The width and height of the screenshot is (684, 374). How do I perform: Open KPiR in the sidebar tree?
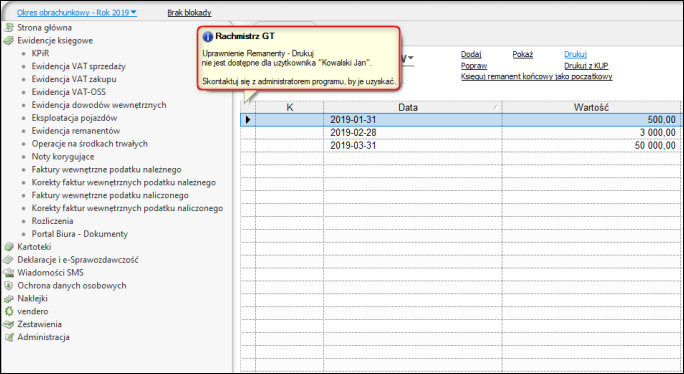tap(41, 53)
